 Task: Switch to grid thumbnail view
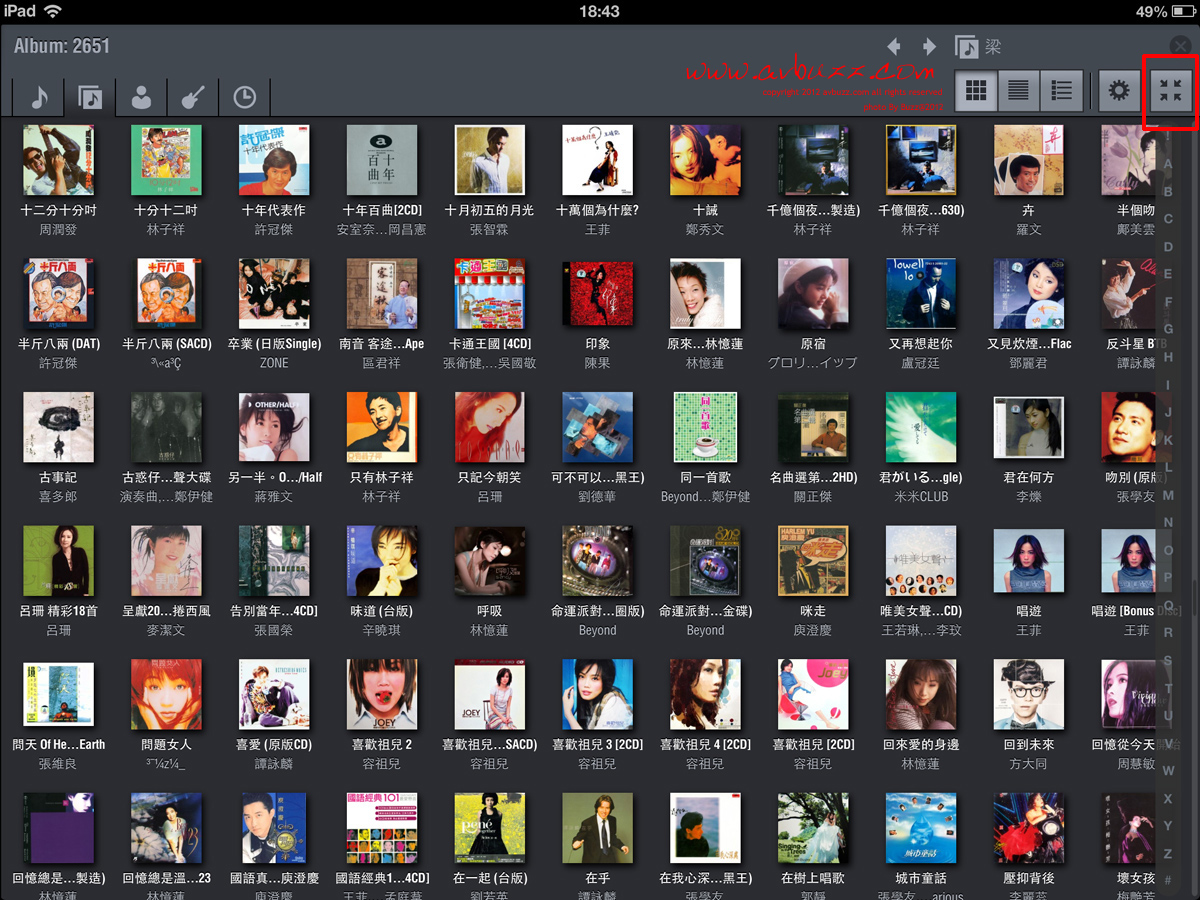[976, 91]
